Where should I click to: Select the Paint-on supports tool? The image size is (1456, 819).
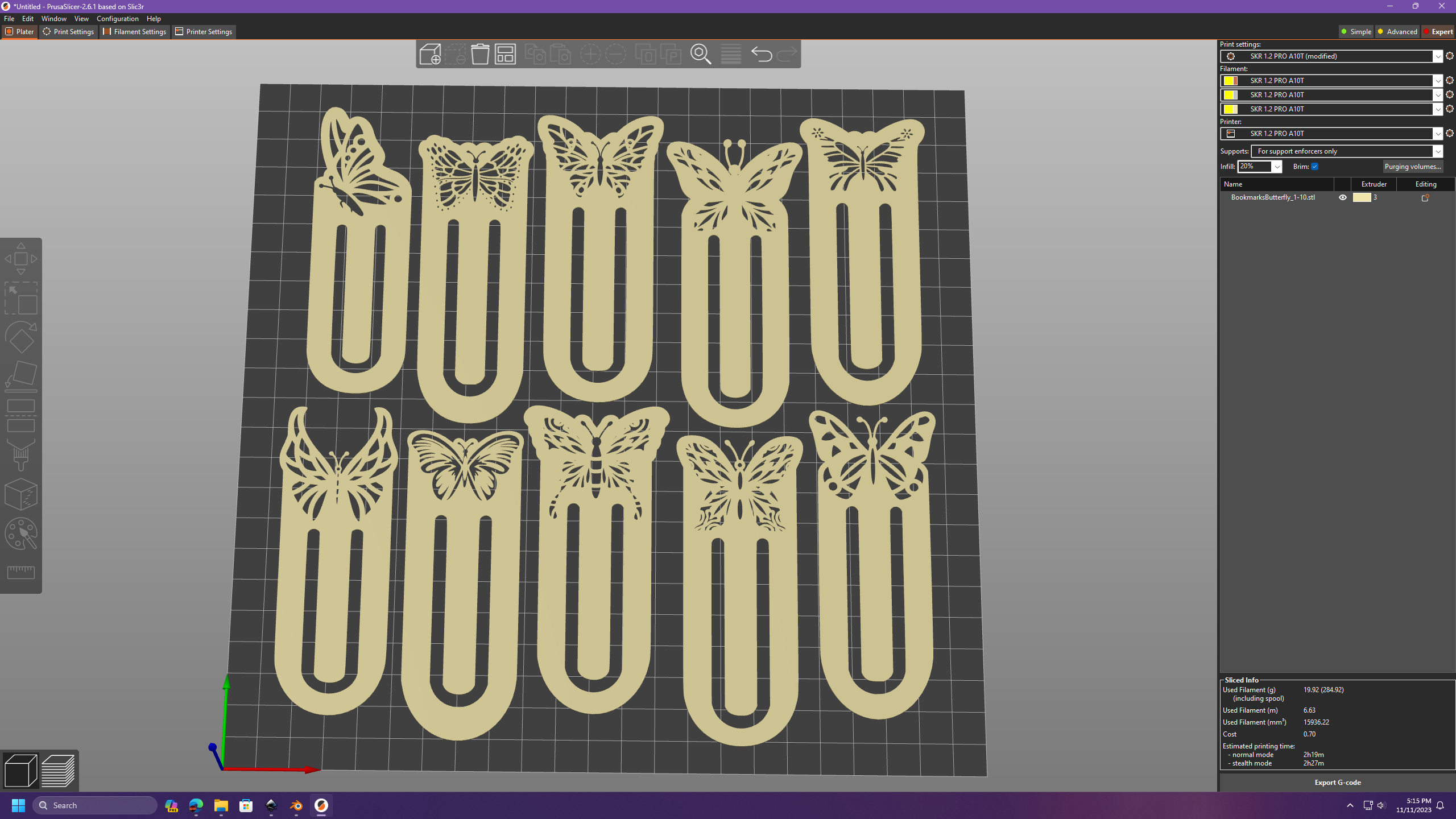21,454
